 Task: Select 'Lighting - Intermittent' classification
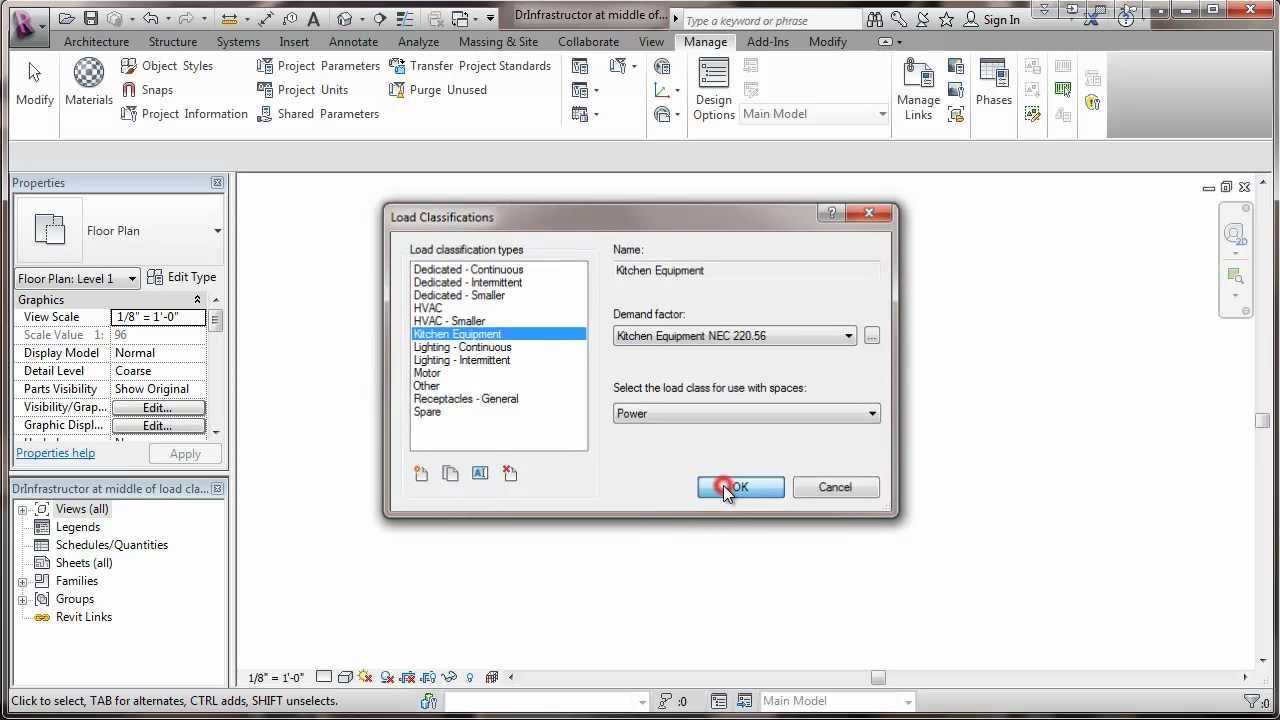pos(461,361)
